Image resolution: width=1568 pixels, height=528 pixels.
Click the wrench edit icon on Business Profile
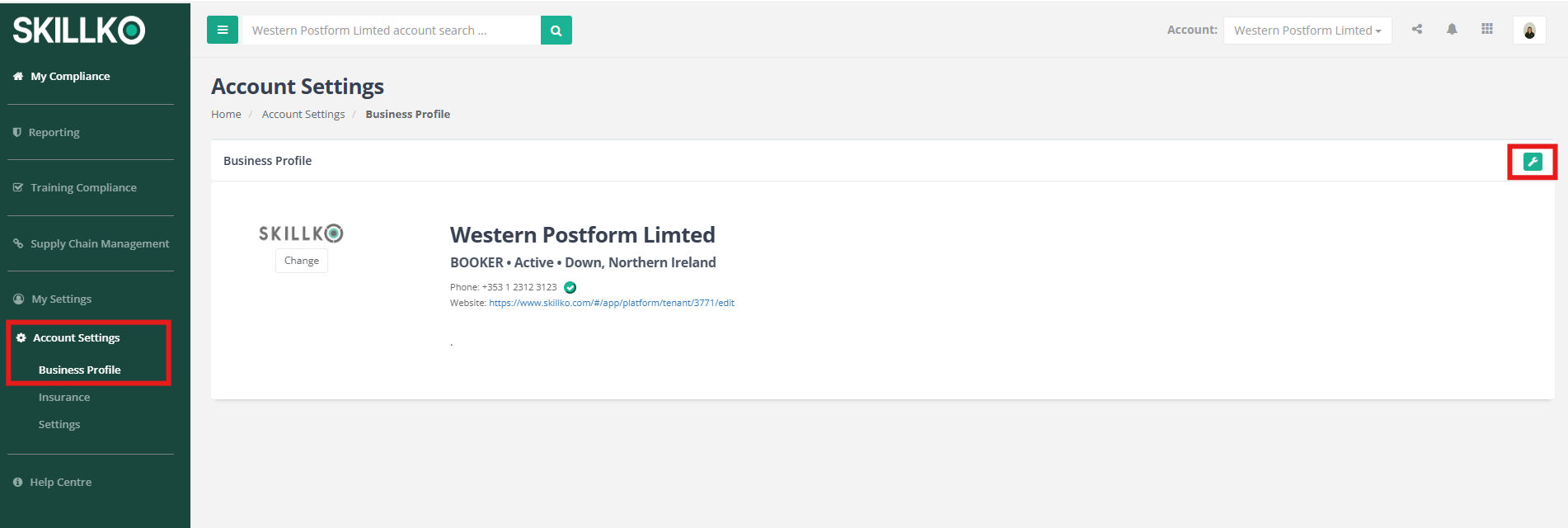1533,162
